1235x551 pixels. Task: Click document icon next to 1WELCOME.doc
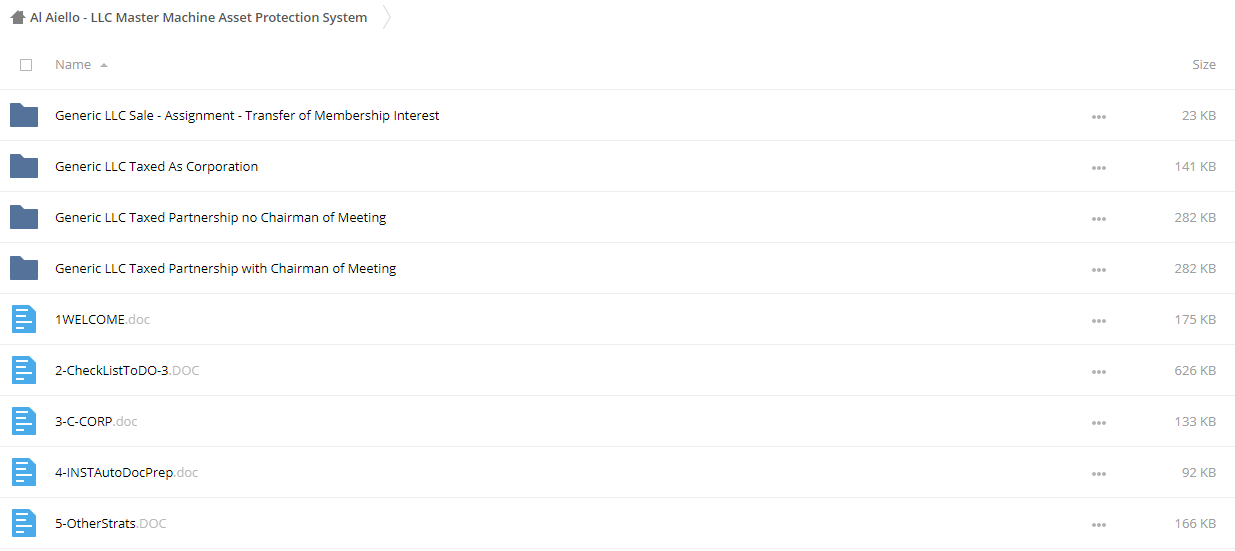tap(24, 319)
